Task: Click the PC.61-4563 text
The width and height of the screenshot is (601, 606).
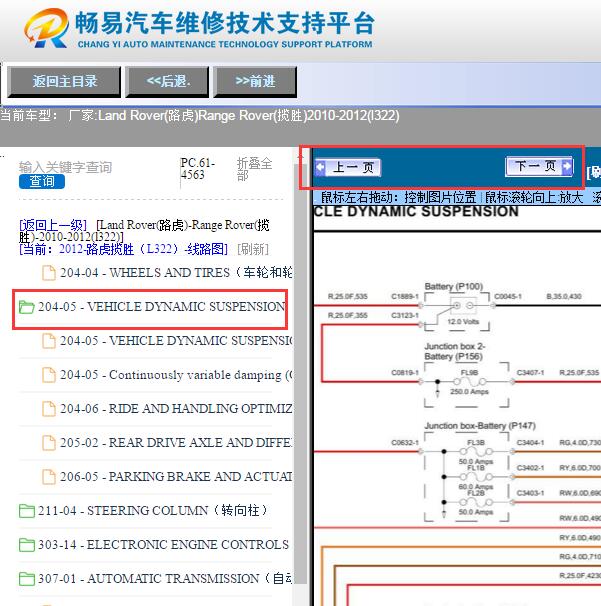Action: (x=197, y=169)
